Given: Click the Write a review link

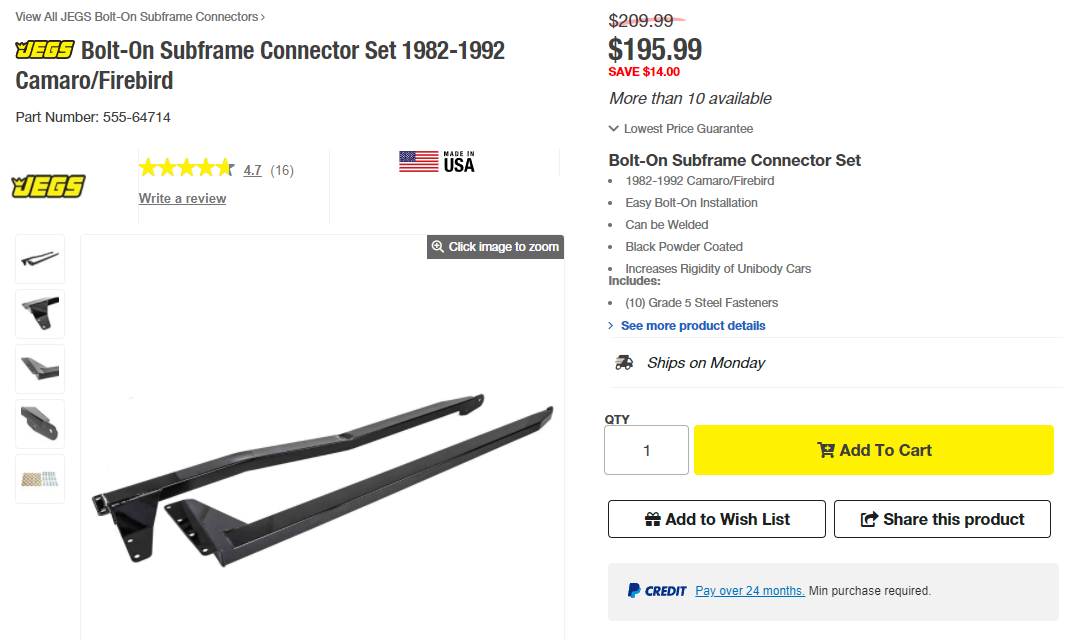Looking at the screenshot, I should (x=182, y=198).
